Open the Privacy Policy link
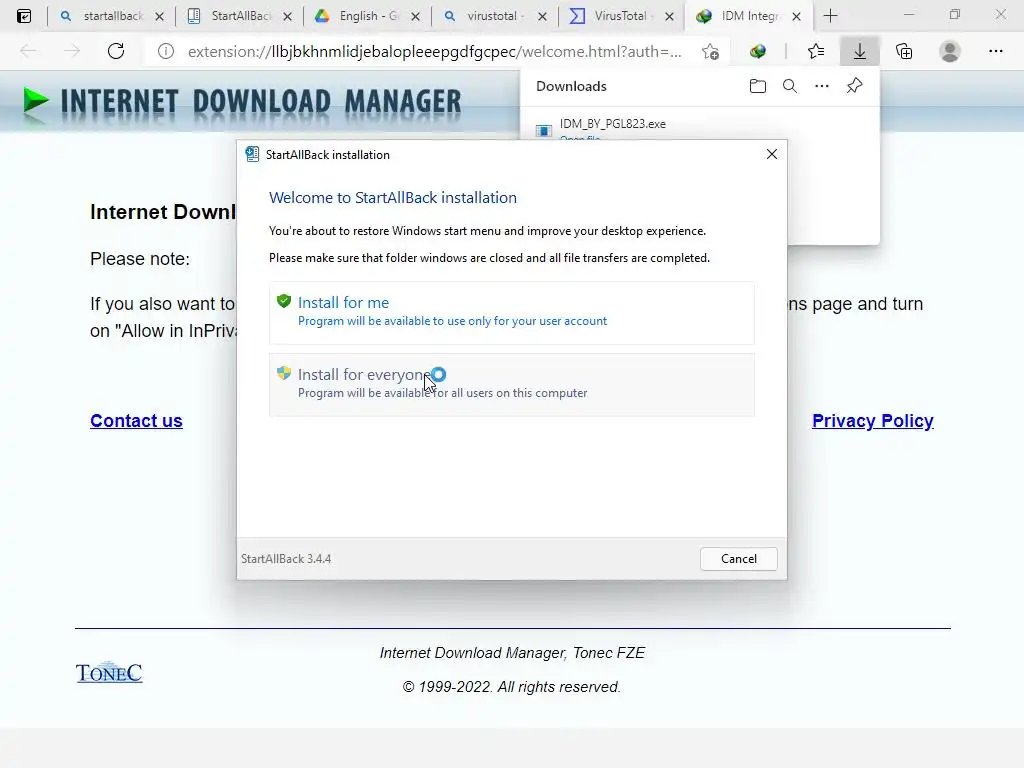 (872, 421)
